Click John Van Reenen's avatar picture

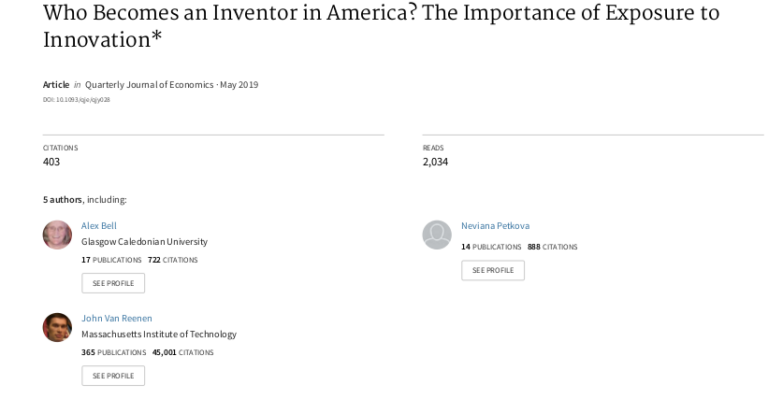pos(57,328)
